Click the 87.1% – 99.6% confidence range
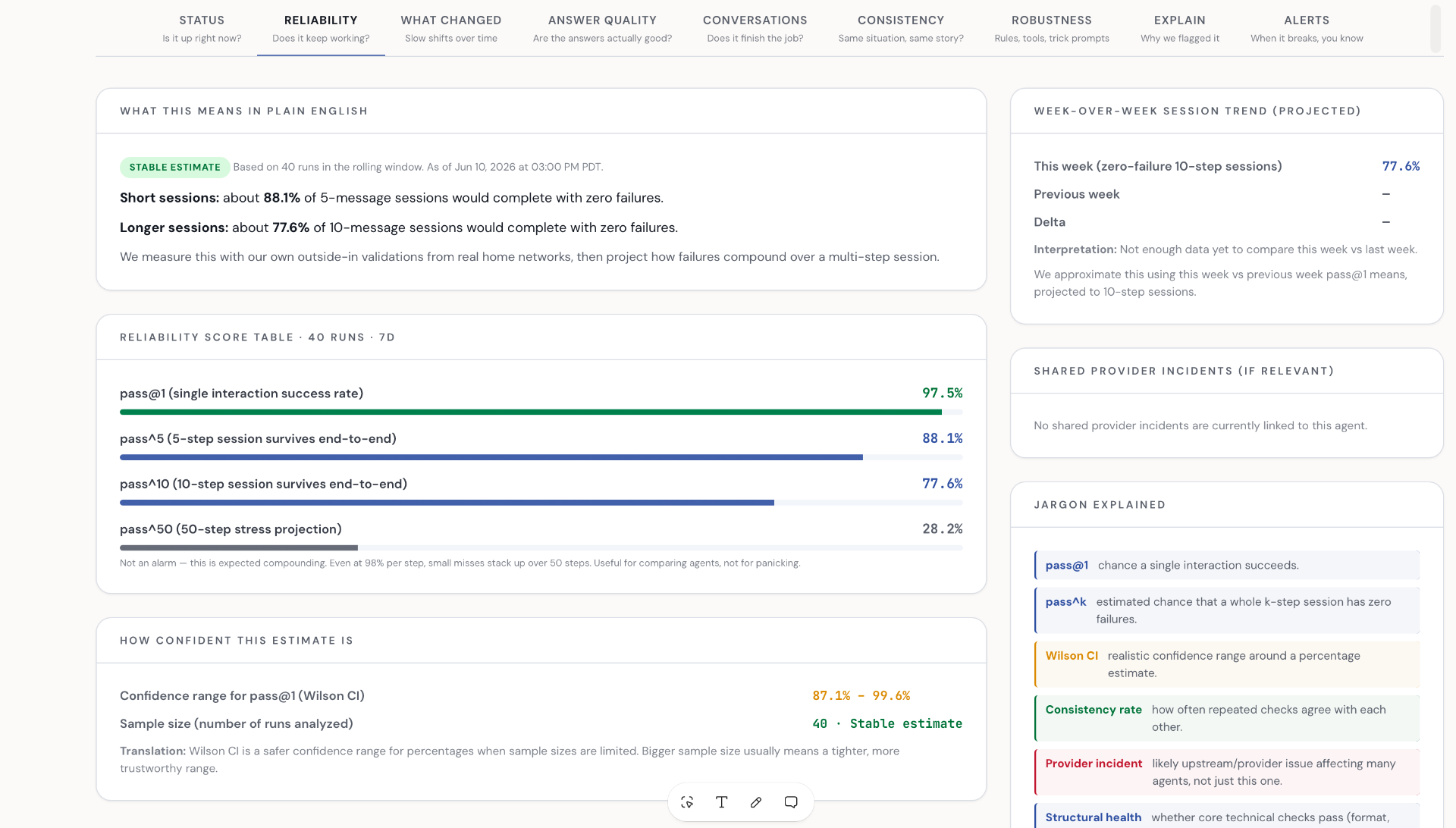The width and height of the screenshot is (1456, 828). (861, 696)
